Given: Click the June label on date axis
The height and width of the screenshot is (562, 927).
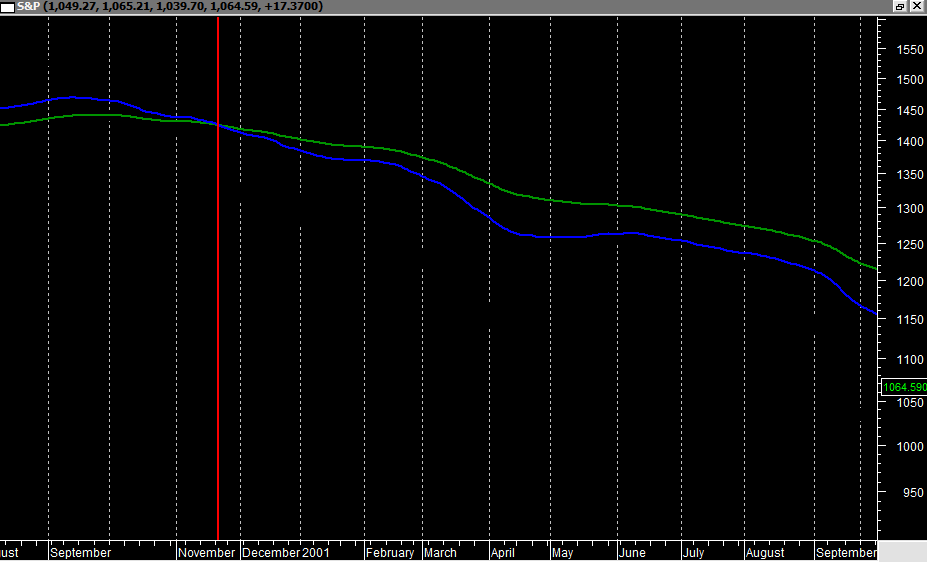Looking at the screenshot, I should (x=632, y=553).
